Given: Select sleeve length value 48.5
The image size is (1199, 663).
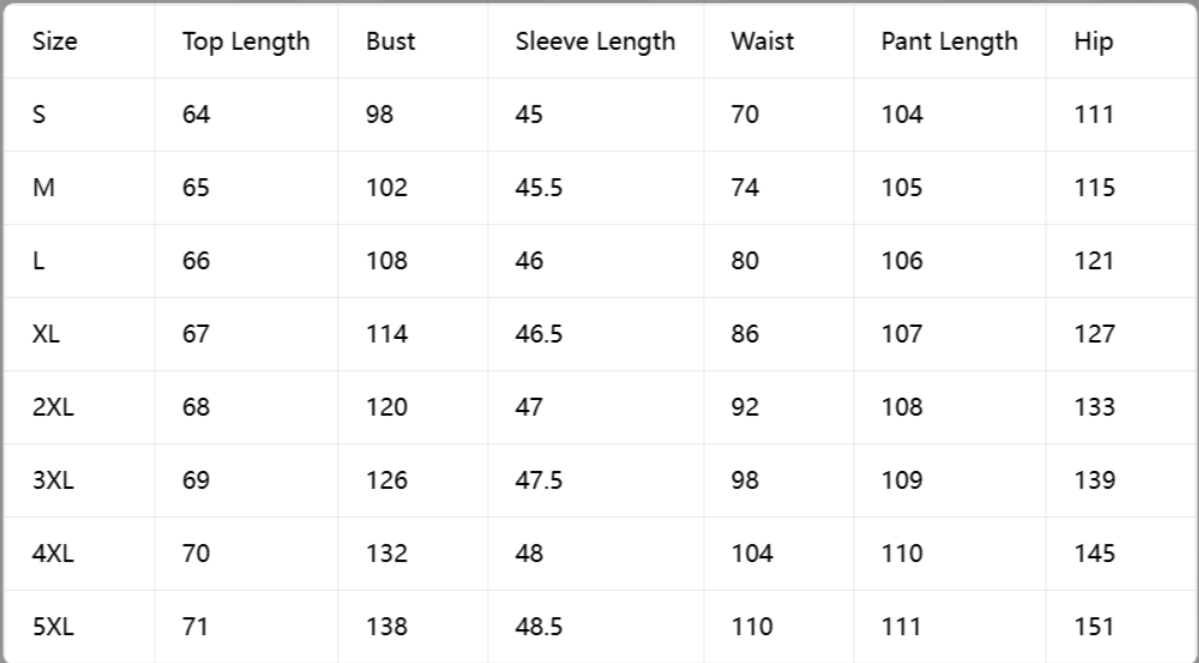Looking at the screenshot, I should click(538, 627).
